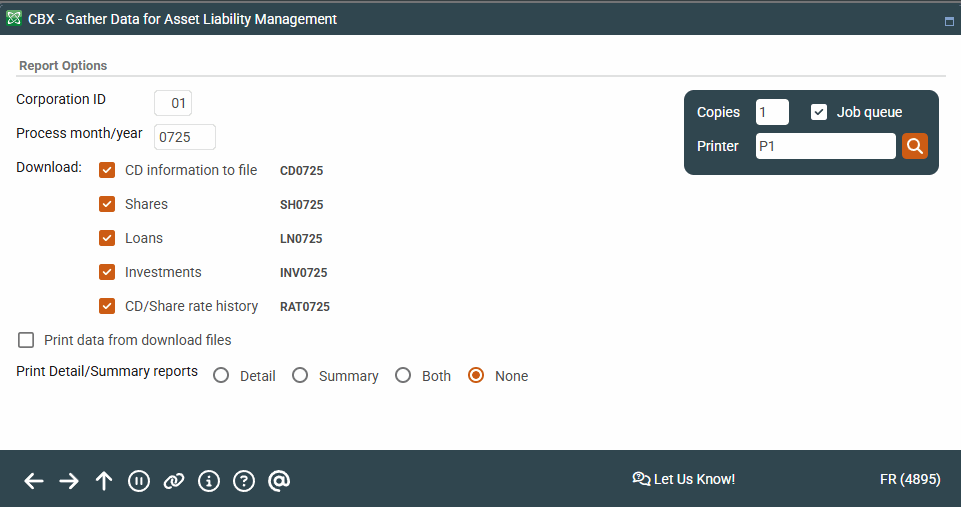Viewport: 961px width, 507px height.
Task: Select the Both radio button
Action: coord(403,376)
